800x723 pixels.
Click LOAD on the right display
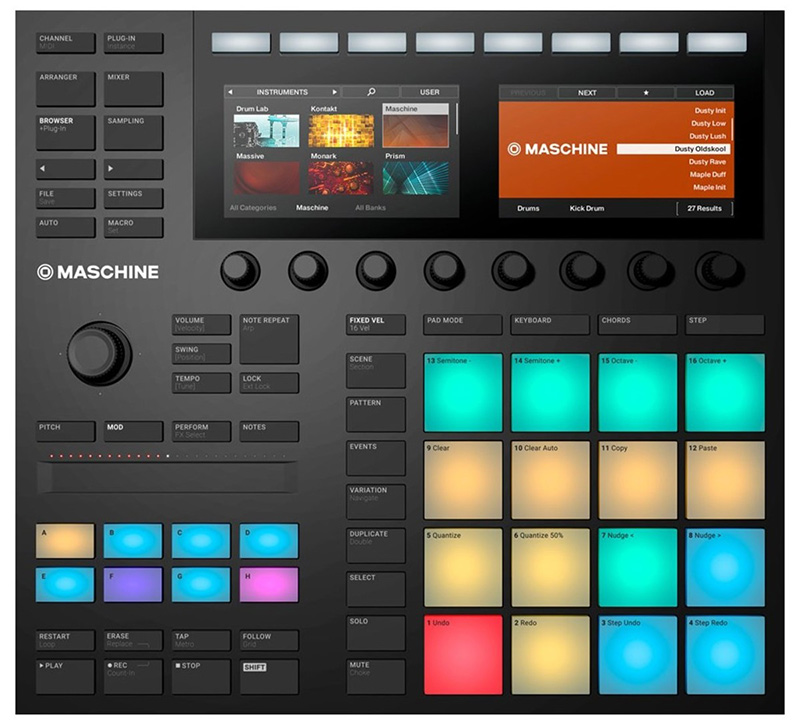tap(705, 93)
